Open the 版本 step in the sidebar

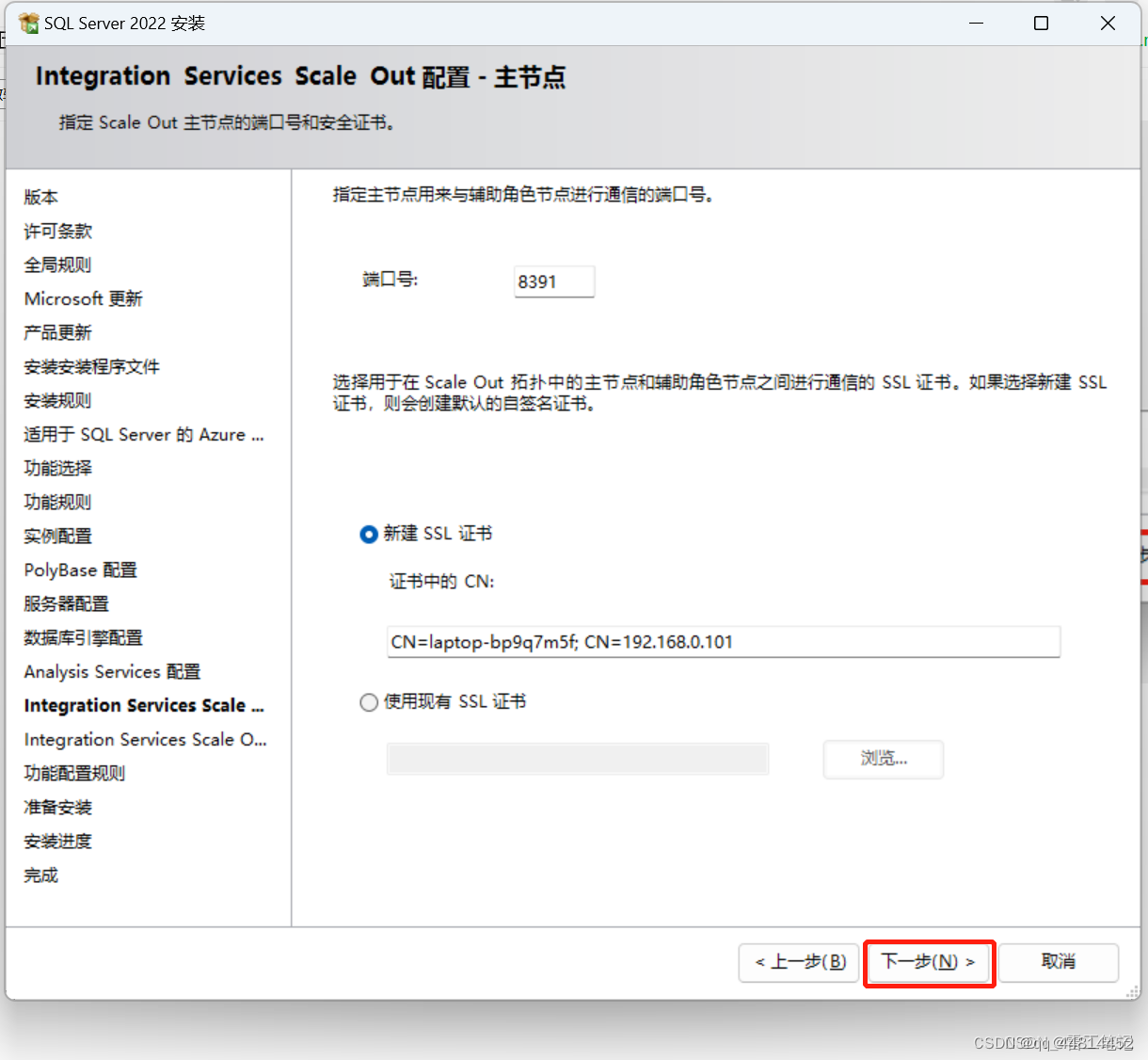[41, 198]
